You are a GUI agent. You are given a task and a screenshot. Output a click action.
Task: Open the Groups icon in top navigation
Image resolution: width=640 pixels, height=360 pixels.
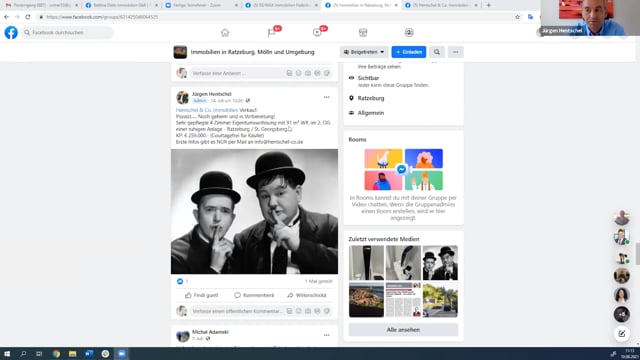click(409, 33)
